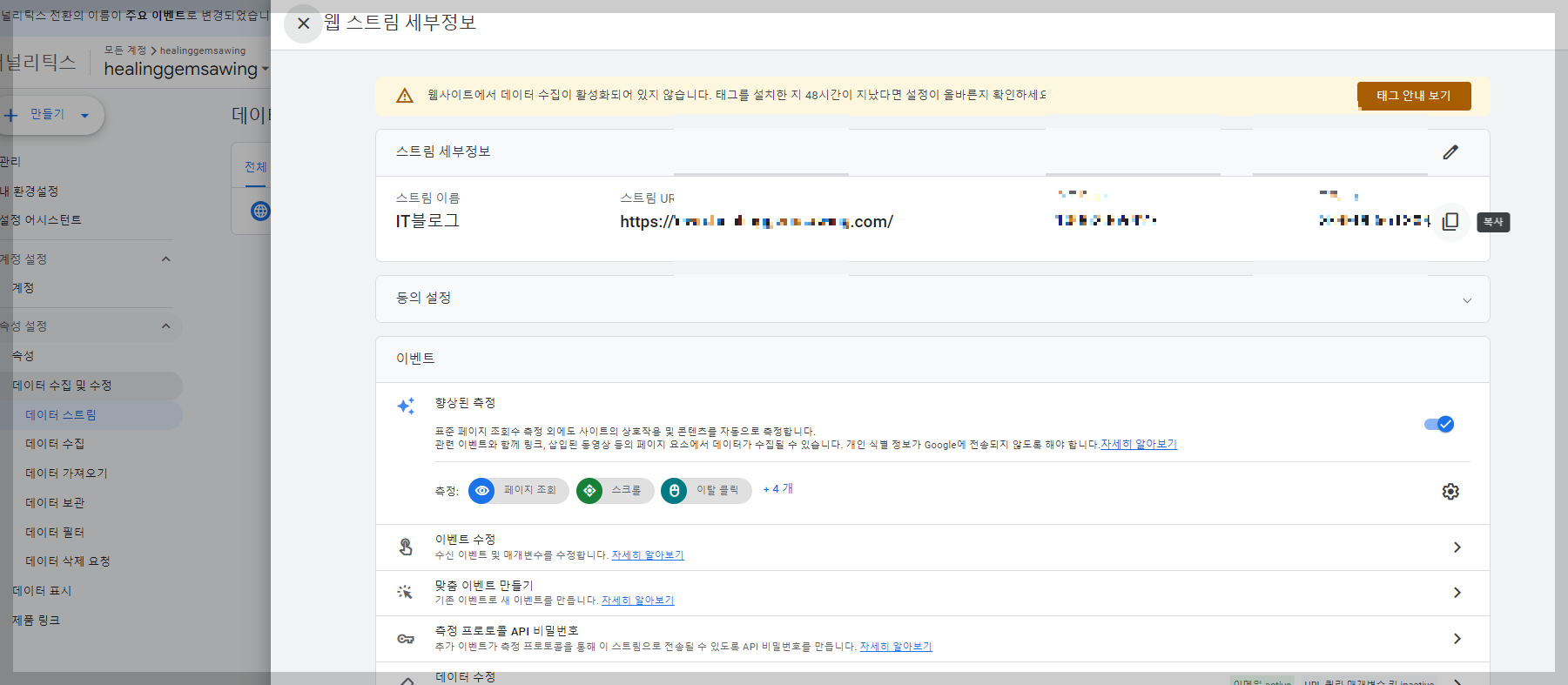Select 데이터 필터 in the sidebar

point(55,533)
